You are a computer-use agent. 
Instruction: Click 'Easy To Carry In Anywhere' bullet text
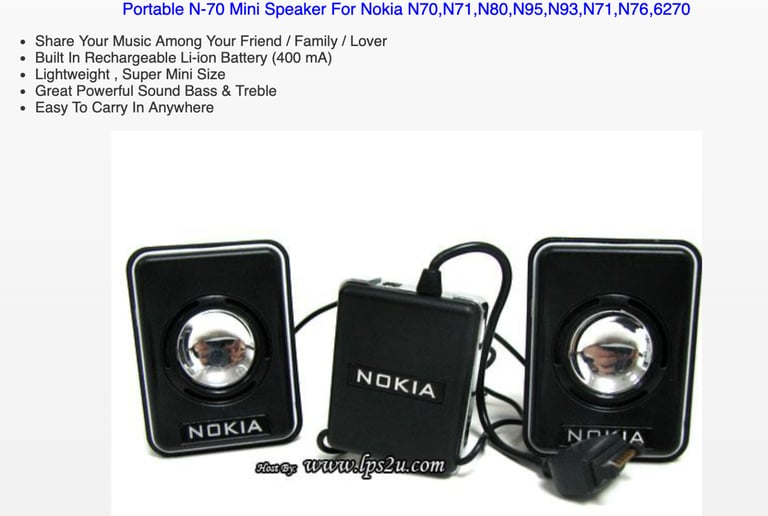[124, 108]
